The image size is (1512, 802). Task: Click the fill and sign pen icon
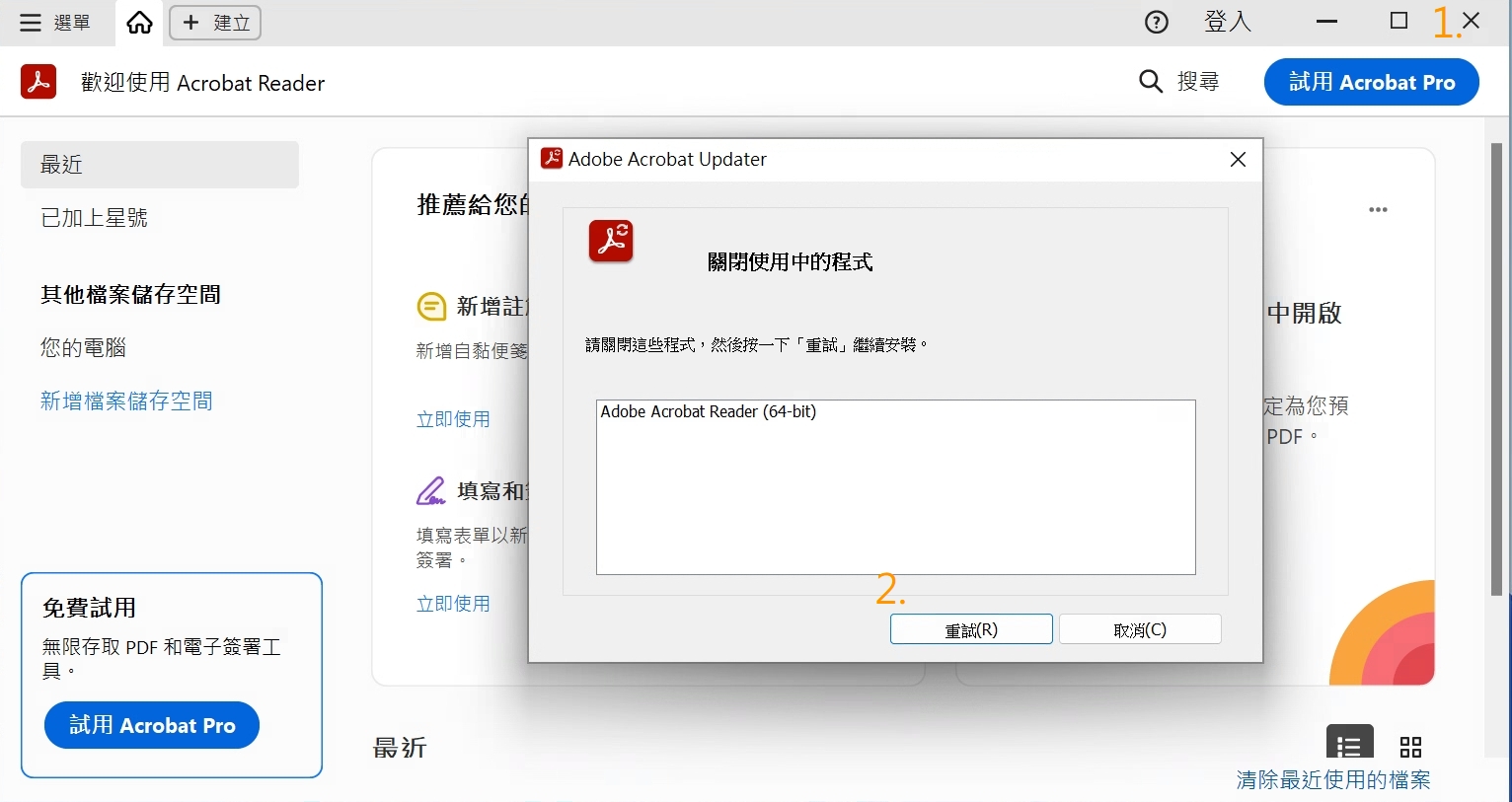tap(431, 490)
